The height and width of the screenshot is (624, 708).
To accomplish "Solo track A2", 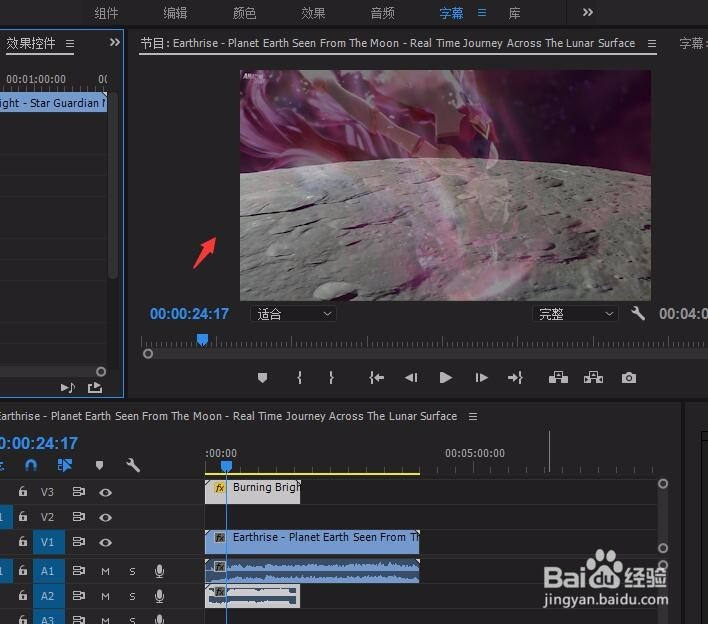I will click(132, 596).
